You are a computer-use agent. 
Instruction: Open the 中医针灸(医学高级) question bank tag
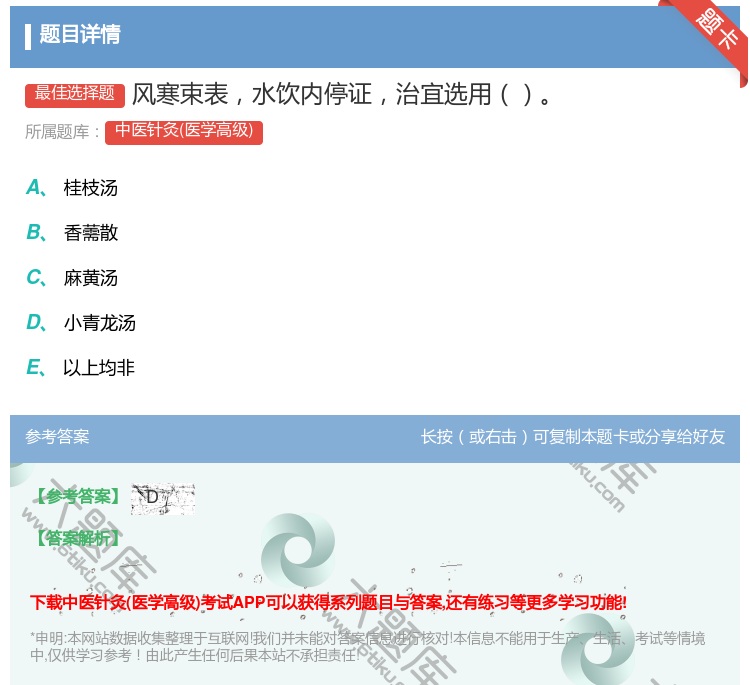pos(184,132)
